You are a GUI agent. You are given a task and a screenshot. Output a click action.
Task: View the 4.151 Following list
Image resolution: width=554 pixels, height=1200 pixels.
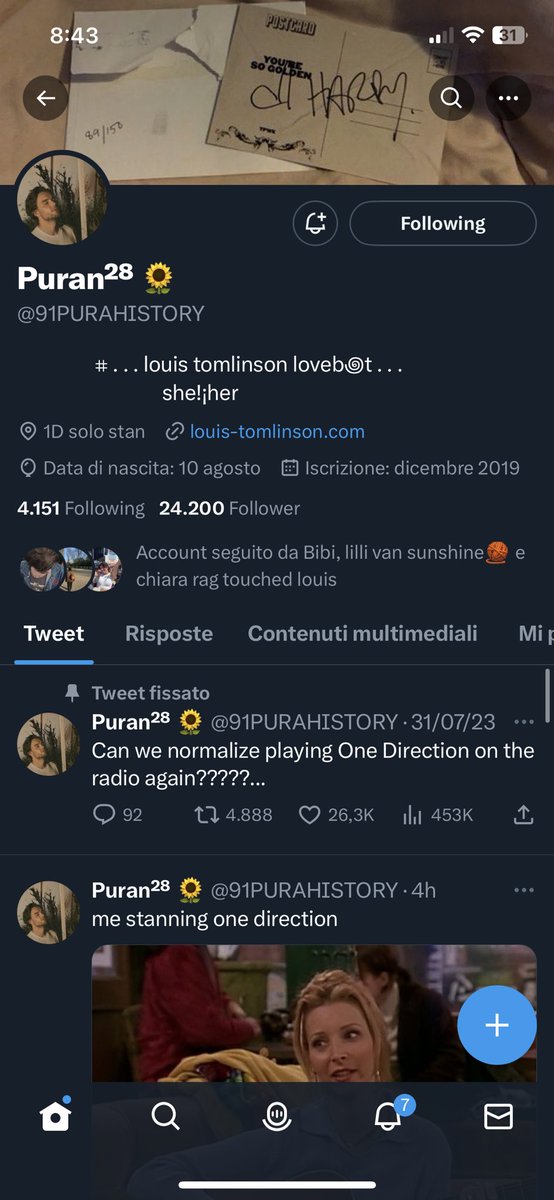click(x=81, y=508)
